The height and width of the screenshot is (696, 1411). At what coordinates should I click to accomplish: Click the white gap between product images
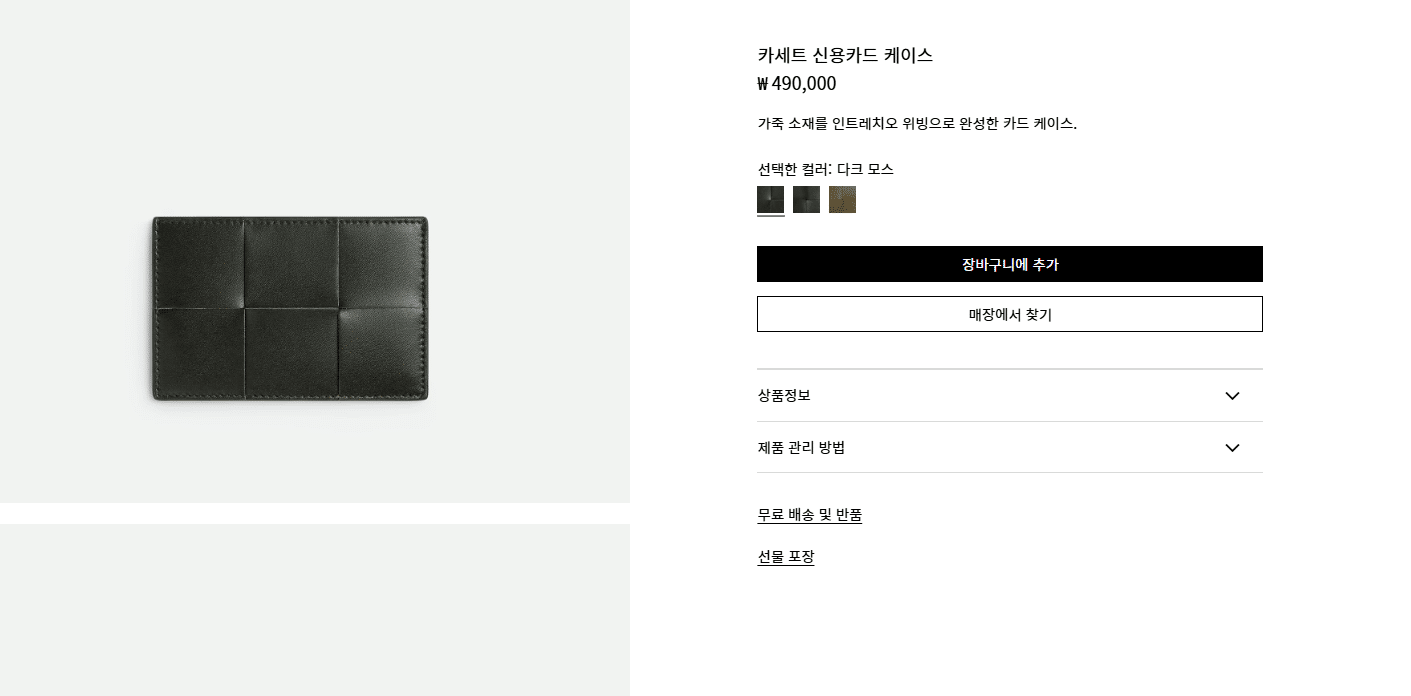point(315,513)
